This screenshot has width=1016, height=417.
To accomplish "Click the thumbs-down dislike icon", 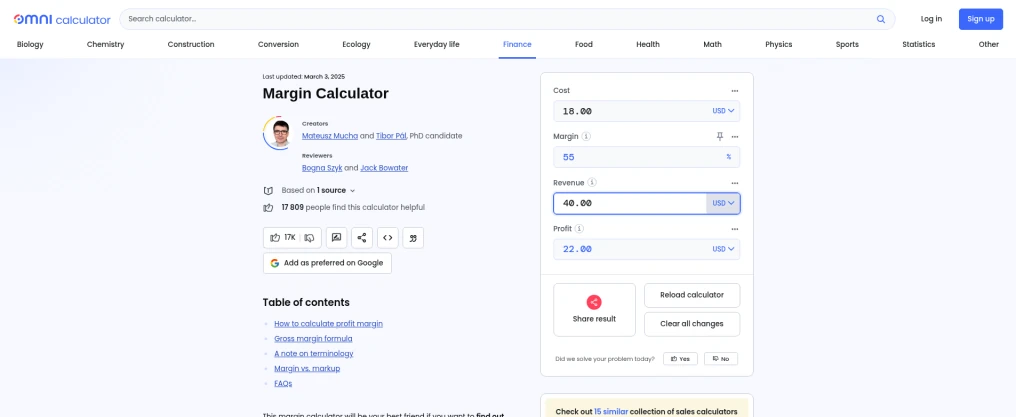I will [309, 238].
